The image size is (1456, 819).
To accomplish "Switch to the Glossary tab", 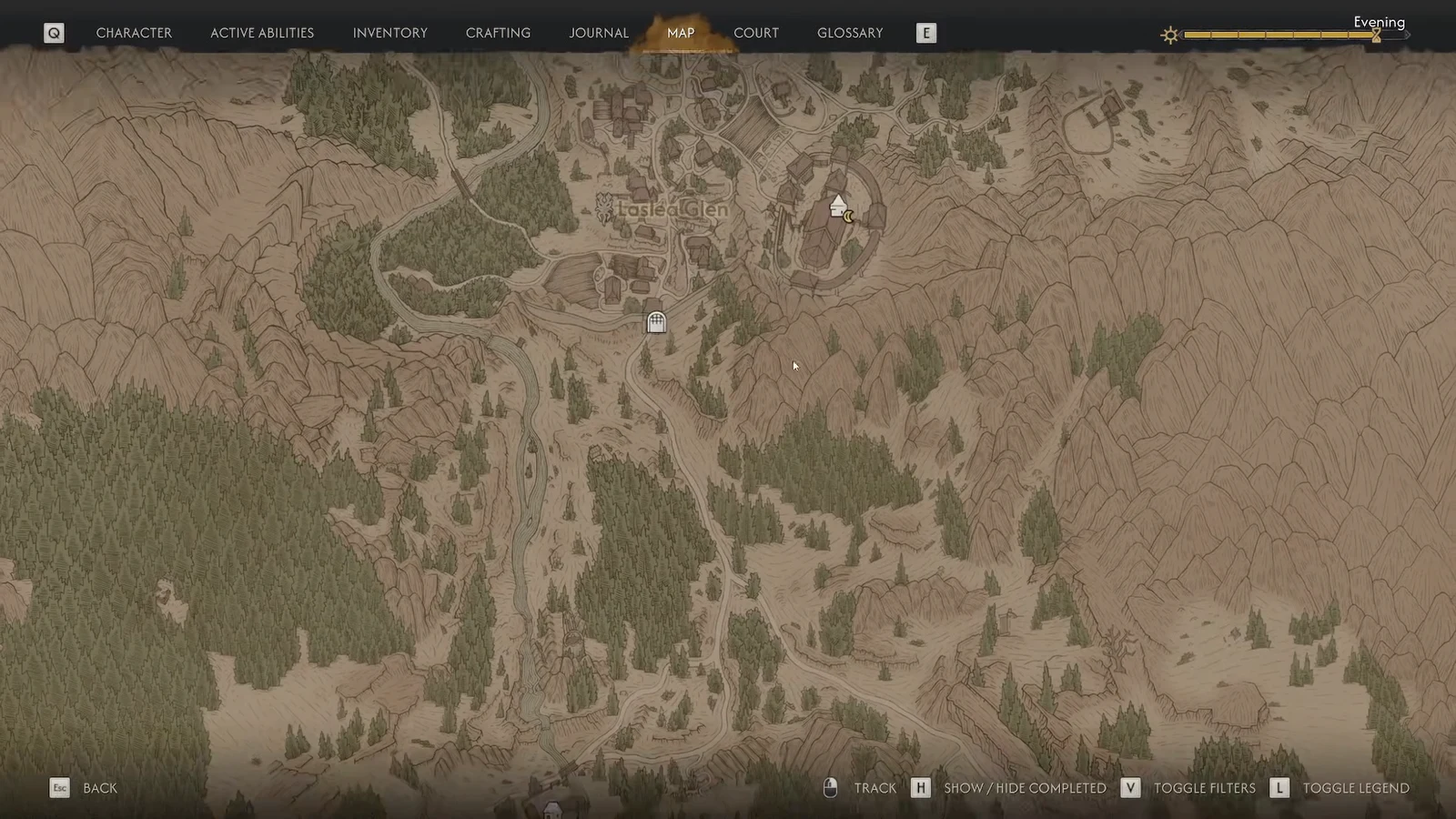I will coord(850,33).
